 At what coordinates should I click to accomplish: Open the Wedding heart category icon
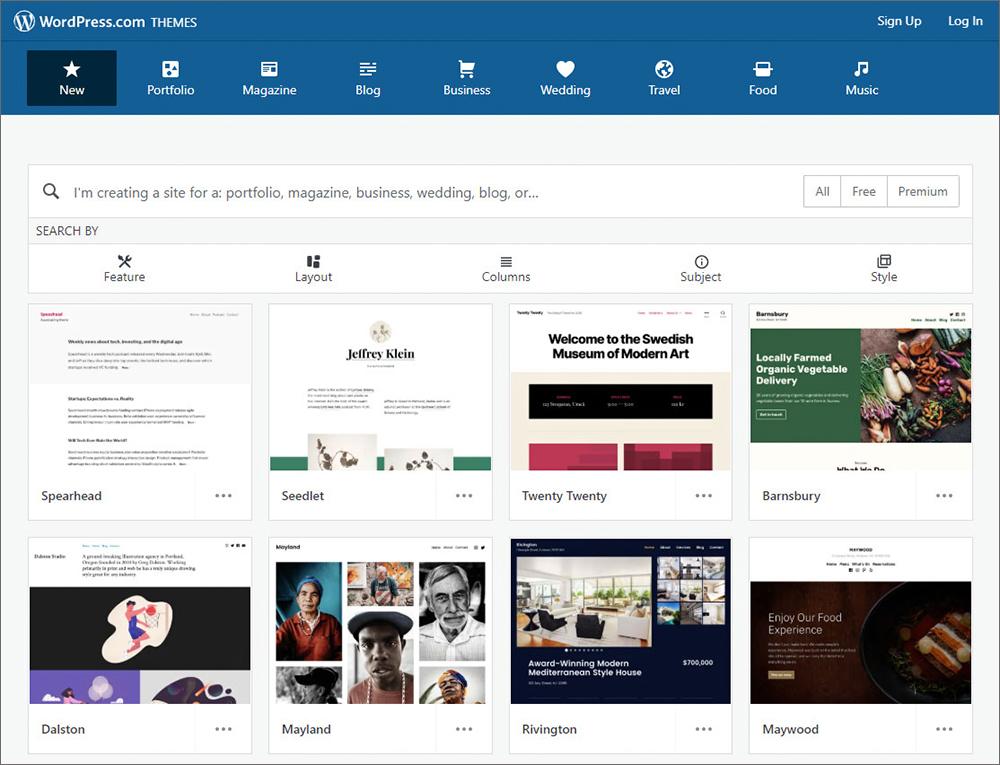coord(565,69)
